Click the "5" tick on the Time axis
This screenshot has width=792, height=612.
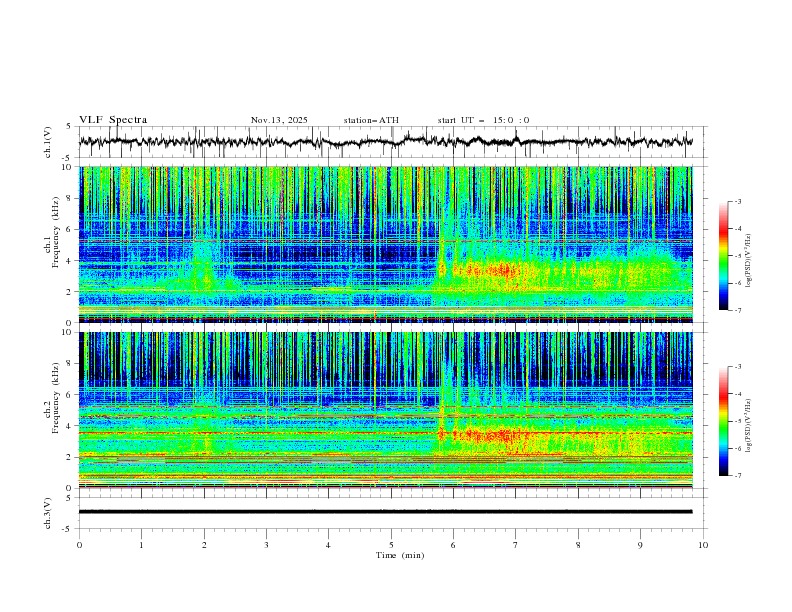[391, 545]
